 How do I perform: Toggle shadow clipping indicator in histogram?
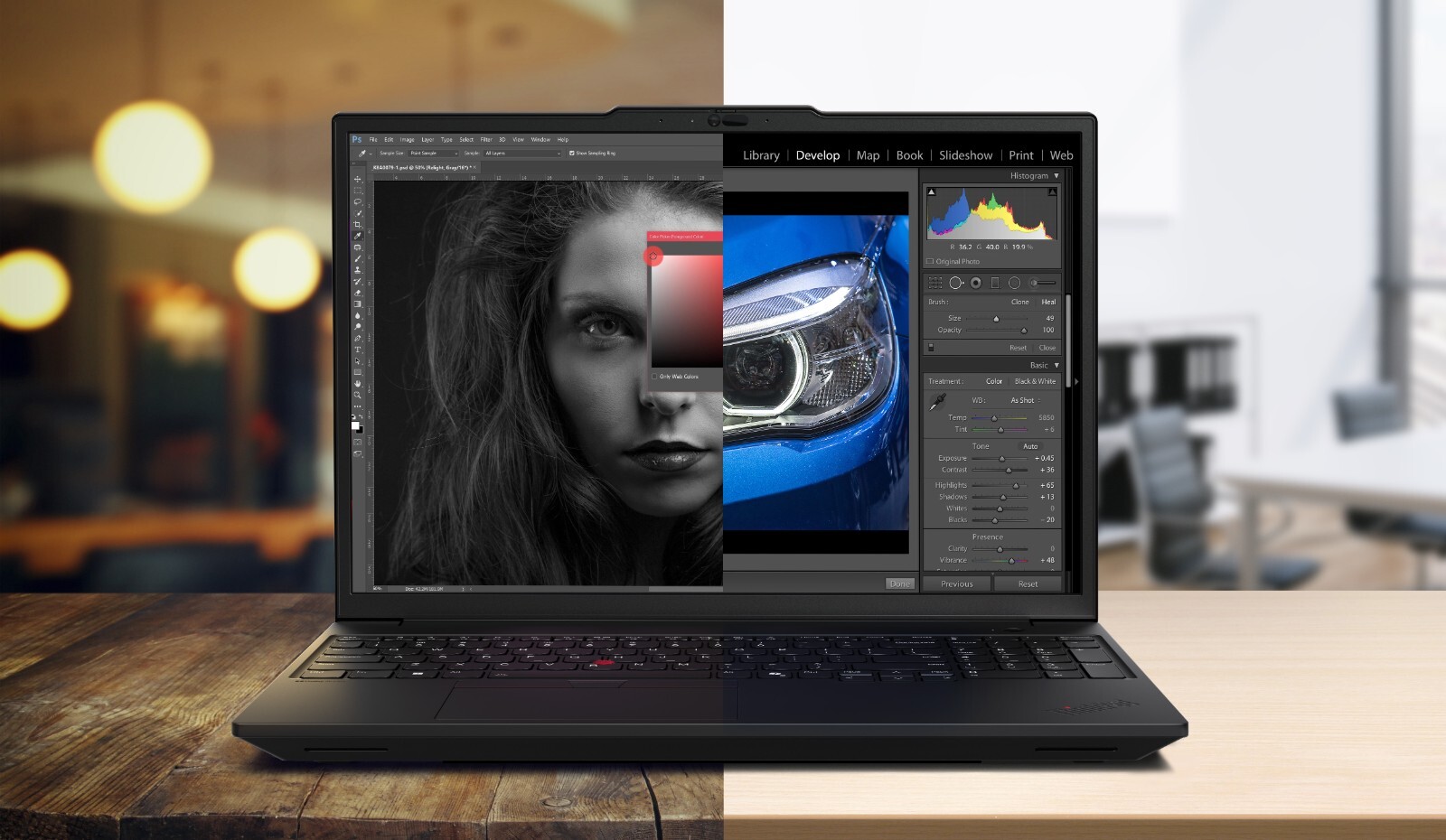tap(932, 191)
